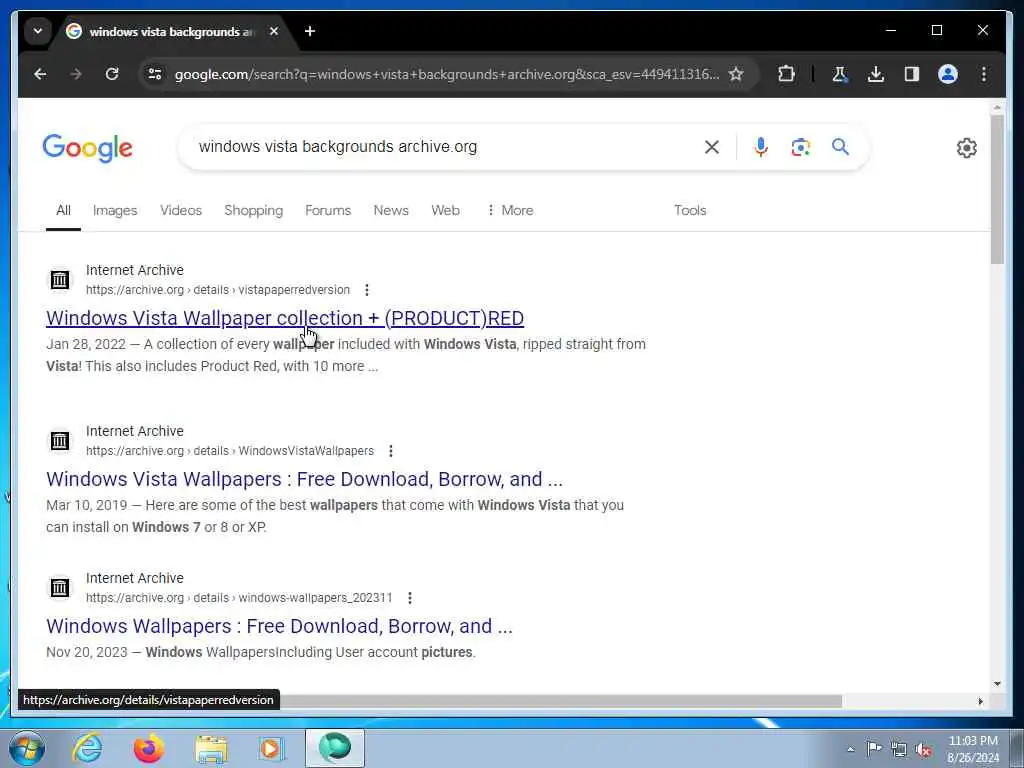This screenshot has height=768, width=1024.
Task: Open the search Tools options
Action: pos(690,210)
